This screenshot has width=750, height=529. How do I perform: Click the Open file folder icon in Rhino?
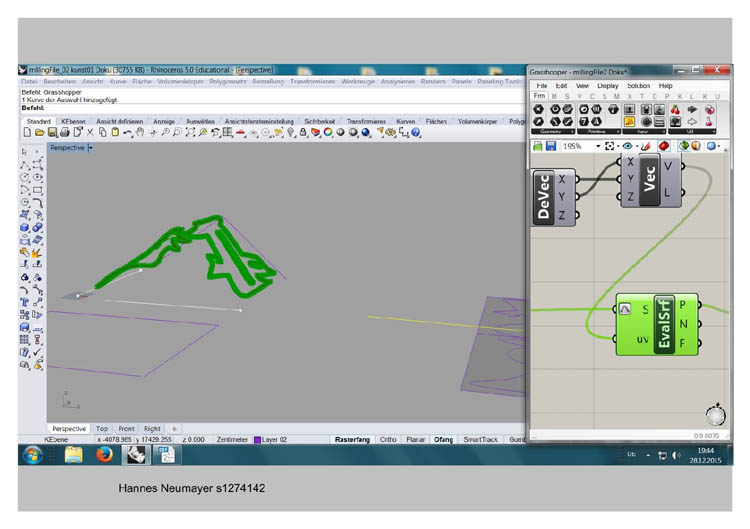40,132
